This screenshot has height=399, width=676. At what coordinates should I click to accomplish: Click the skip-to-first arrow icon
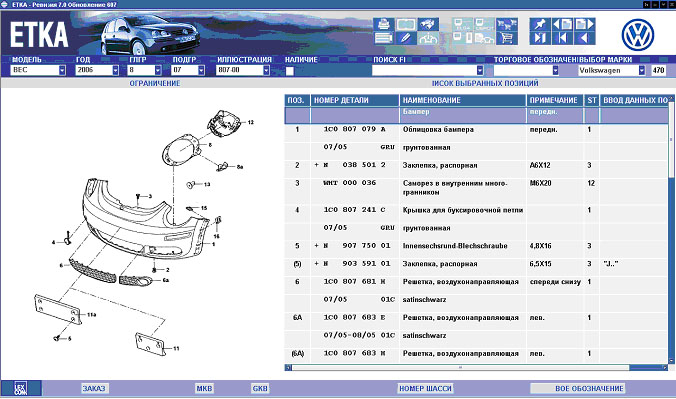pos(562,38)
